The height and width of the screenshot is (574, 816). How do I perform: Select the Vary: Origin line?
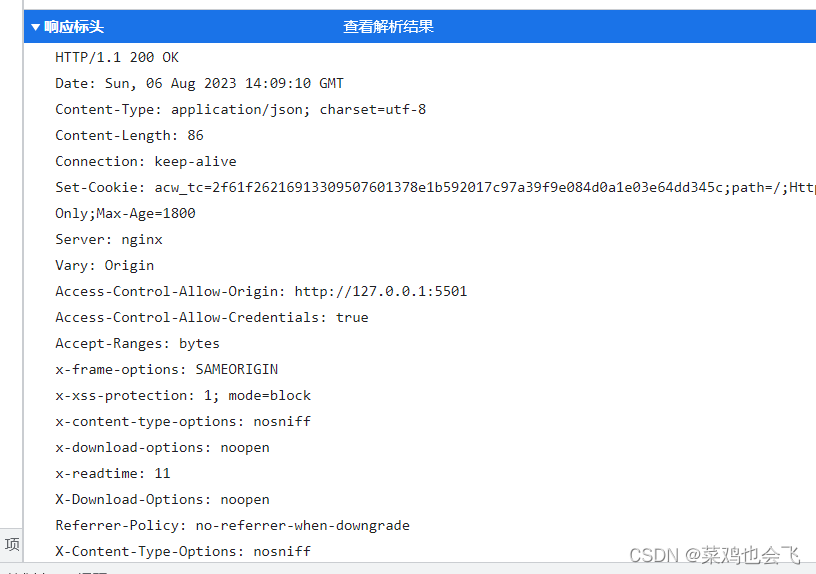105,265
